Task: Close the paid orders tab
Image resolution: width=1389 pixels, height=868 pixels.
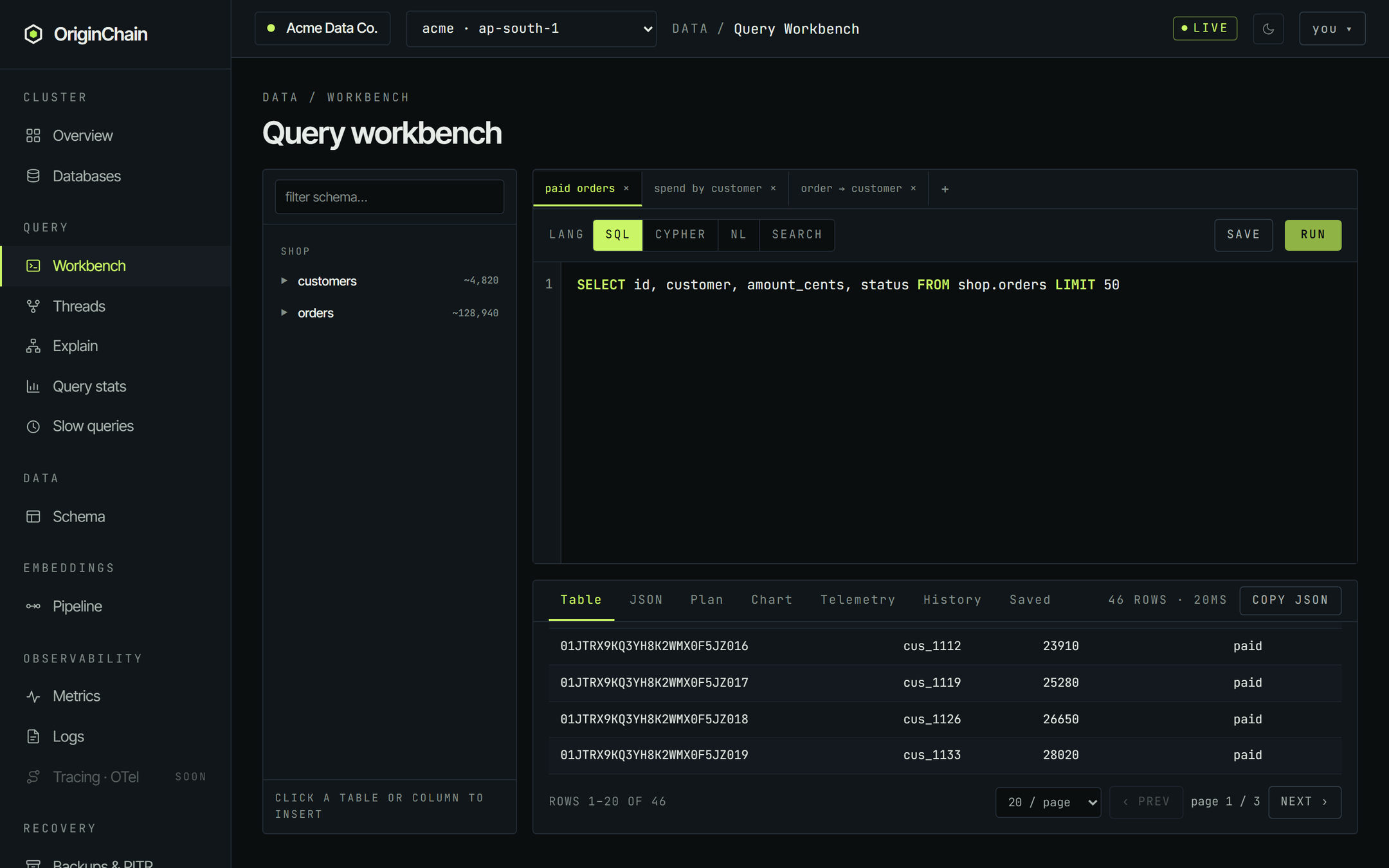Action: (x=626, y=188)
